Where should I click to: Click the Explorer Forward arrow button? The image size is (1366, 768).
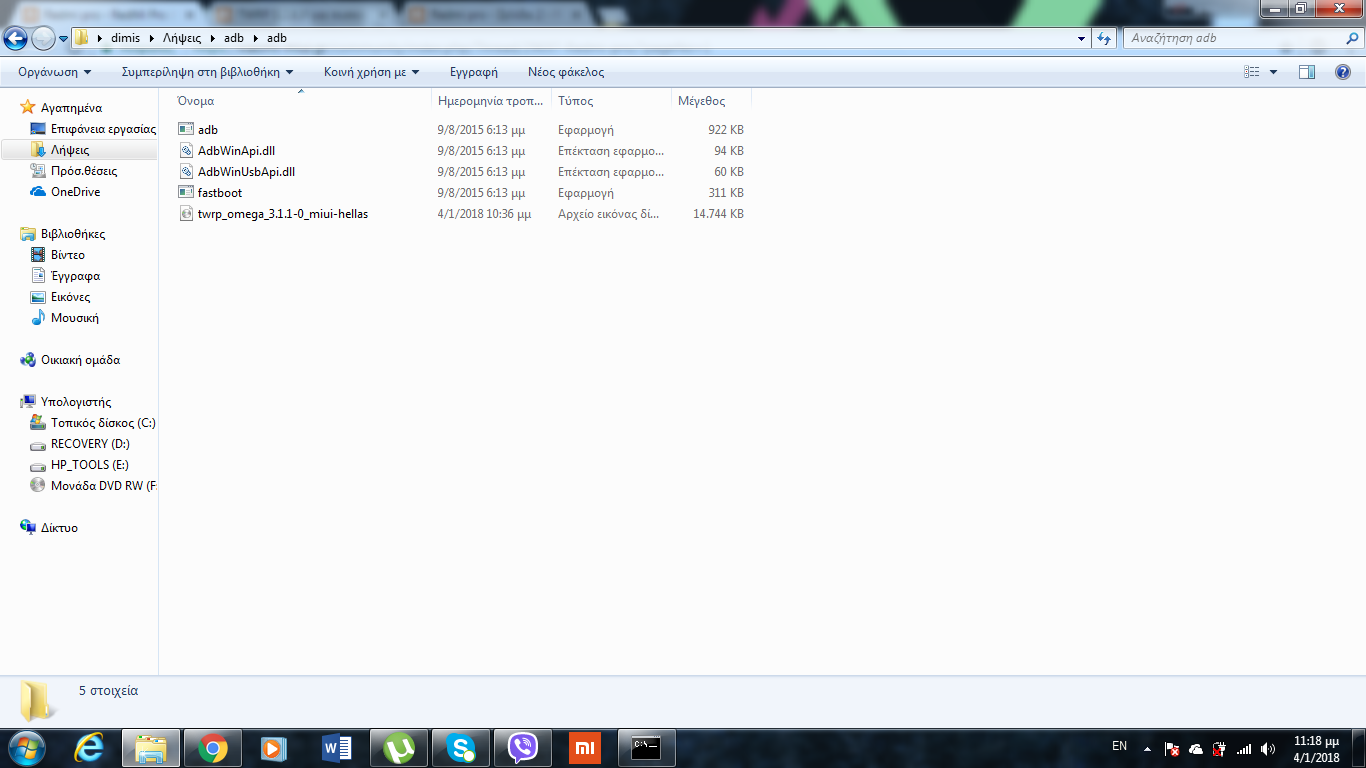43,39
